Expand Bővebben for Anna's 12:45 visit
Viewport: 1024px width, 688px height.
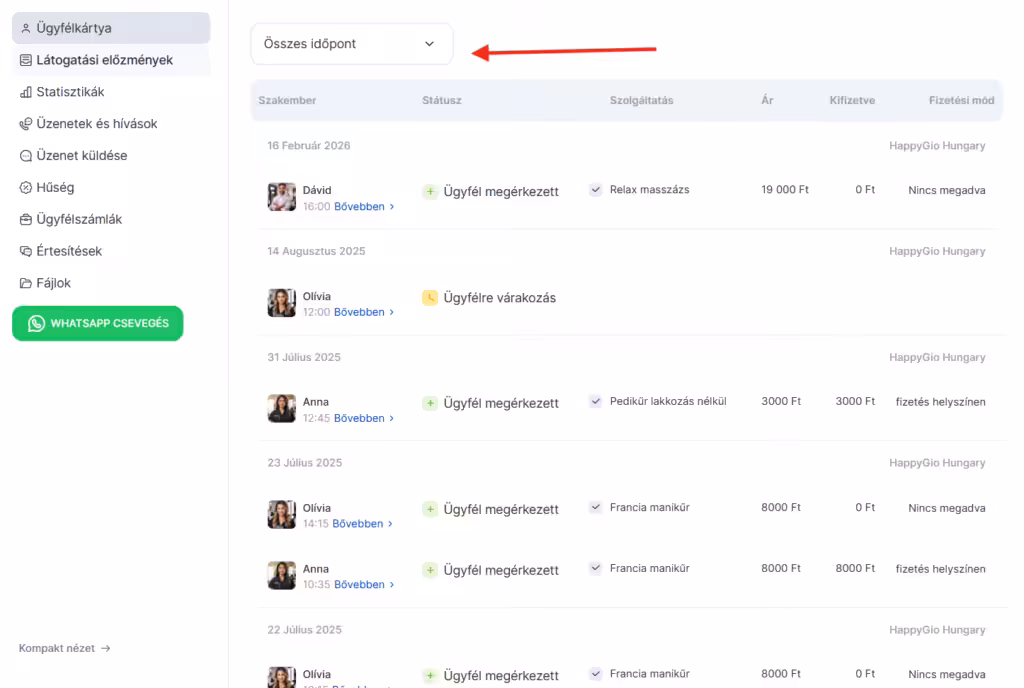364,419
